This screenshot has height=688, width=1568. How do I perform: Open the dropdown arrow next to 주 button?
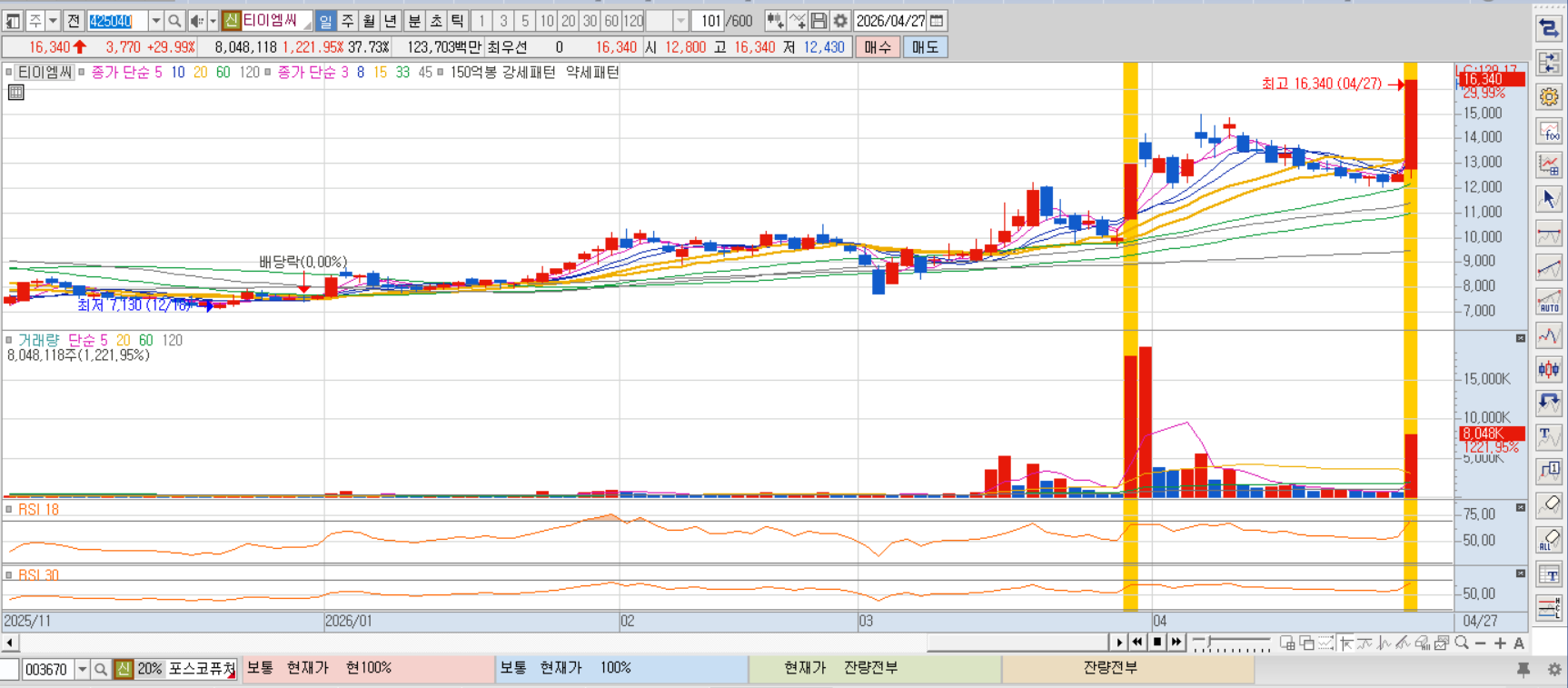point(53,20)
